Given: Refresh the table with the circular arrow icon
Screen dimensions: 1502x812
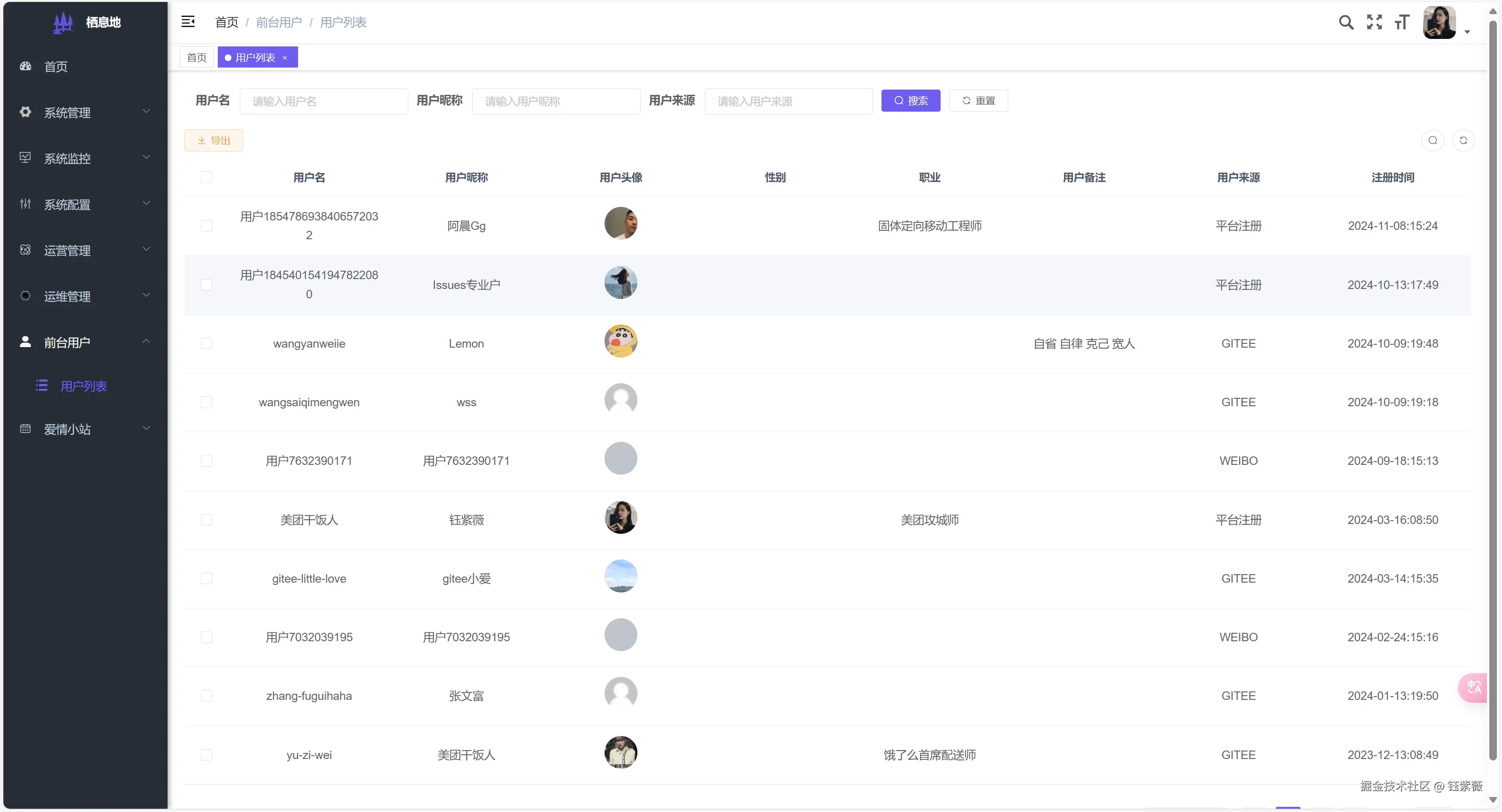Looking at the screenshot, I should tap(1464, 140).
